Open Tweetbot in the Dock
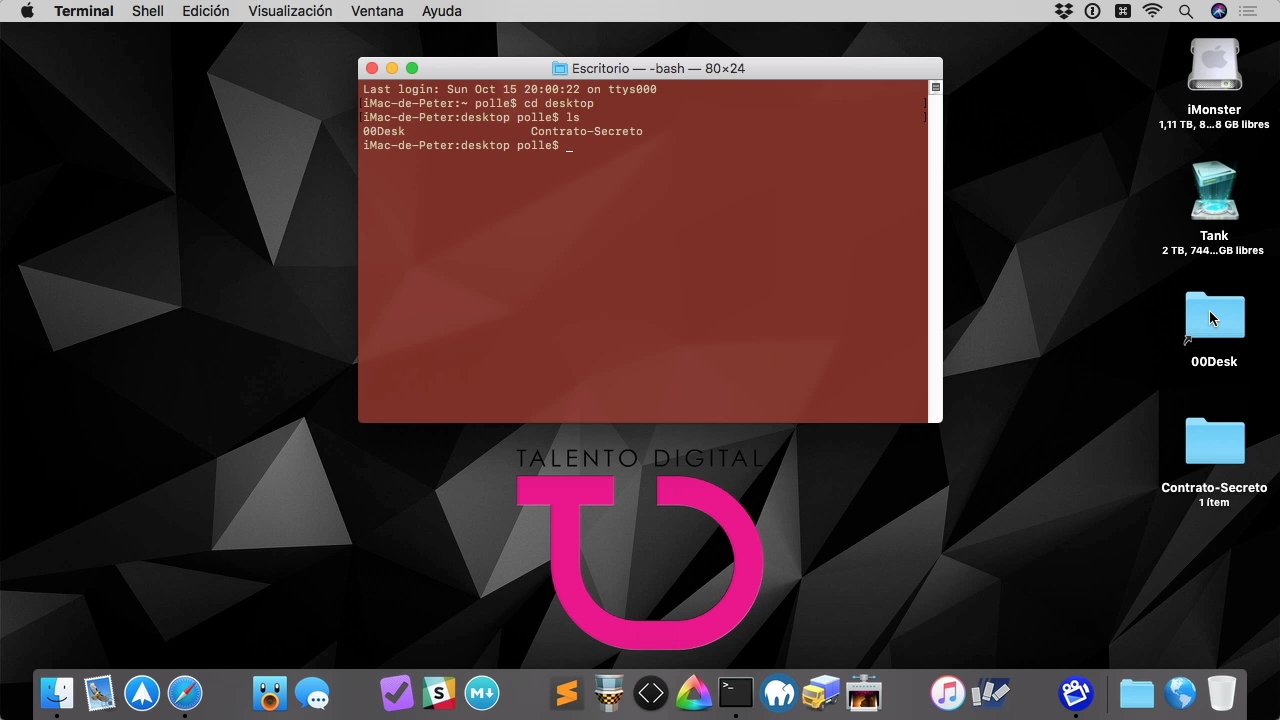Viewport: 1280px width, 720px height. click(x=270, y=693)
